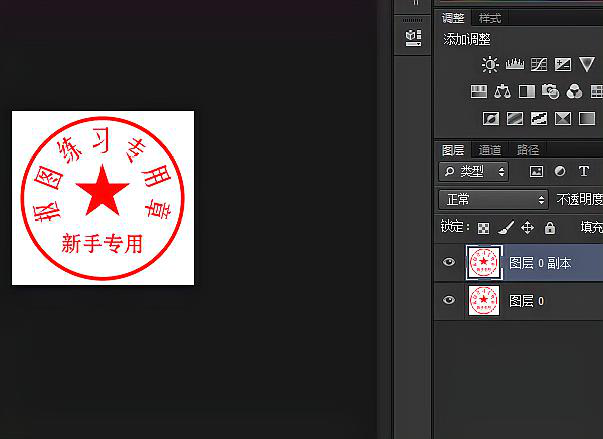Click the layer name in the bottom 图层 0 row

point(526,301)
